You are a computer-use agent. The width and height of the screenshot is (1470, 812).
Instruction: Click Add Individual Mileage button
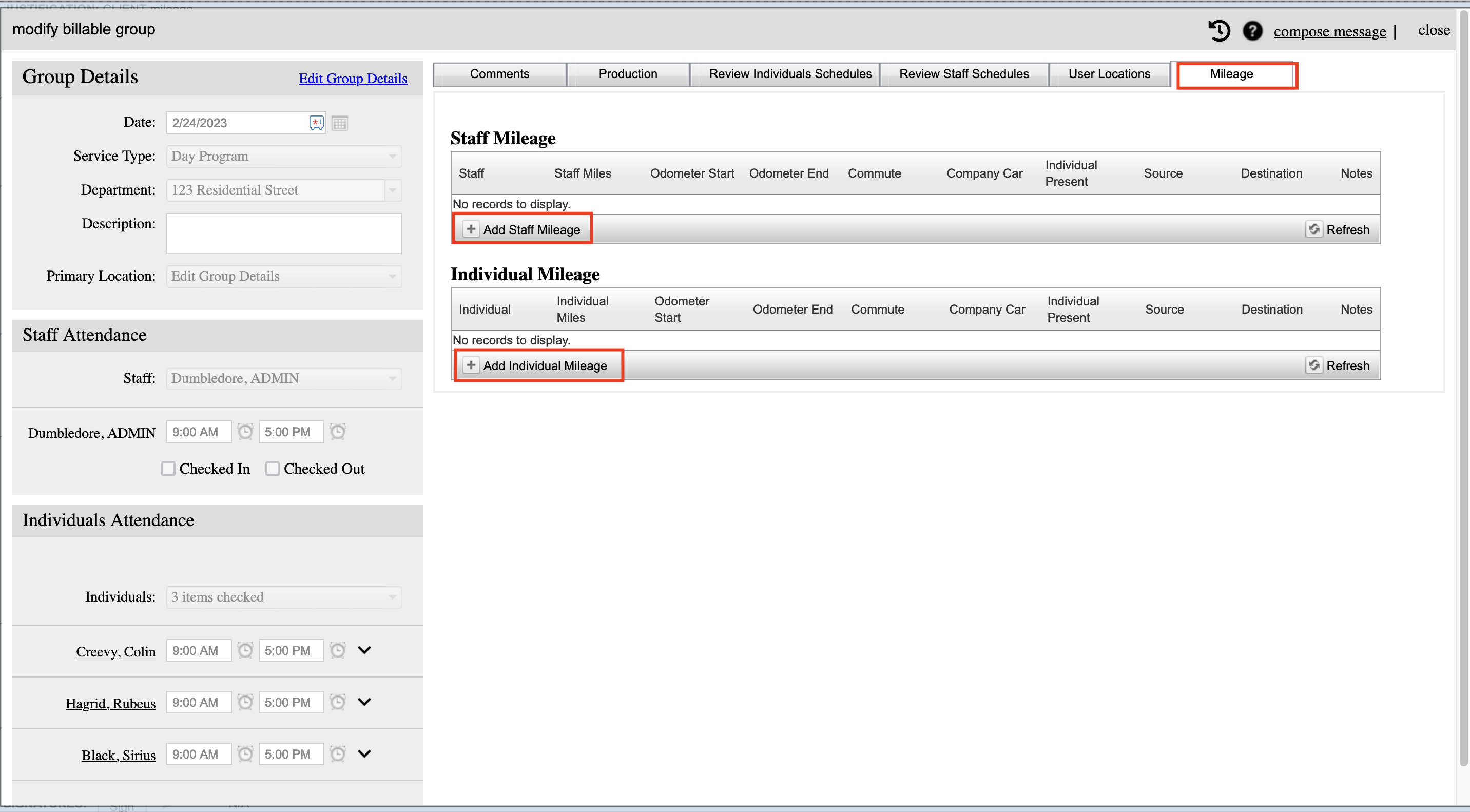click(x=535, y=365)
